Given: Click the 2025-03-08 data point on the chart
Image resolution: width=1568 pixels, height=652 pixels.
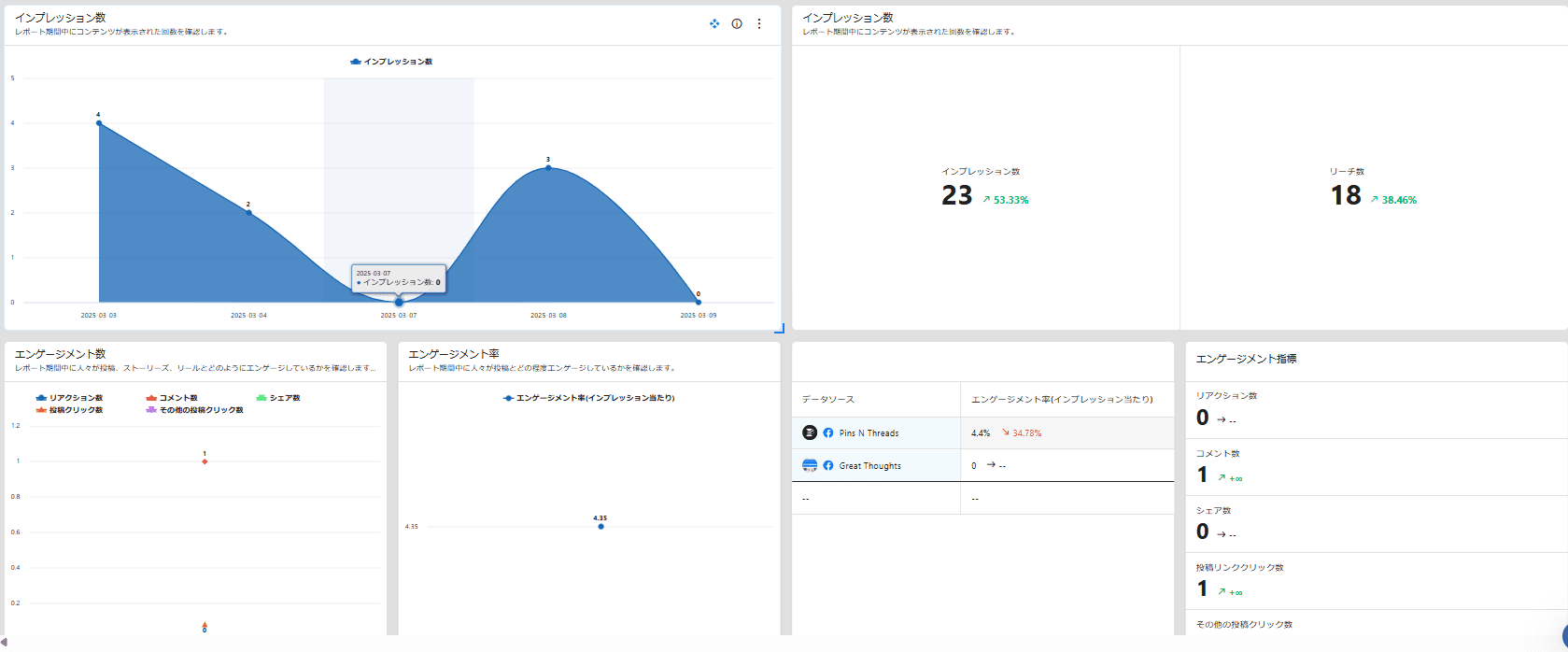Looking at the screenshot, I should coord(548,167).
